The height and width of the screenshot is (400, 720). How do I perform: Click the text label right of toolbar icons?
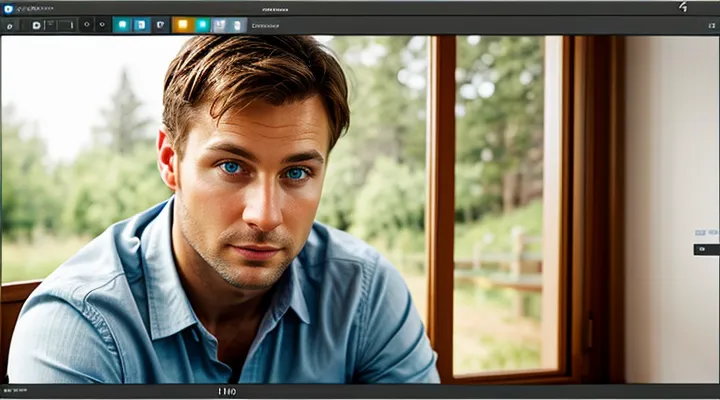tap(265, 25)
